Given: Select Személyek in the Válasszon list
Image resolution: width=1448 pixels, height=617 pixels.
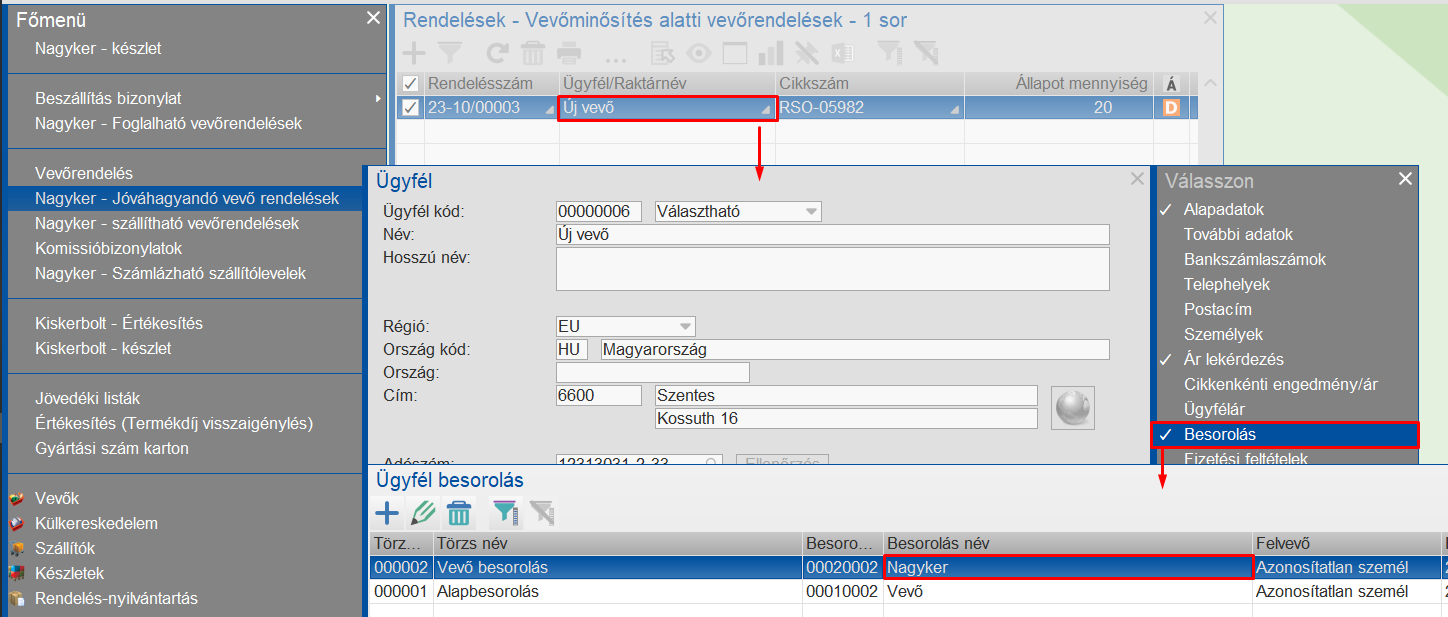Looking at the screenshot, I should point(1223,334).
